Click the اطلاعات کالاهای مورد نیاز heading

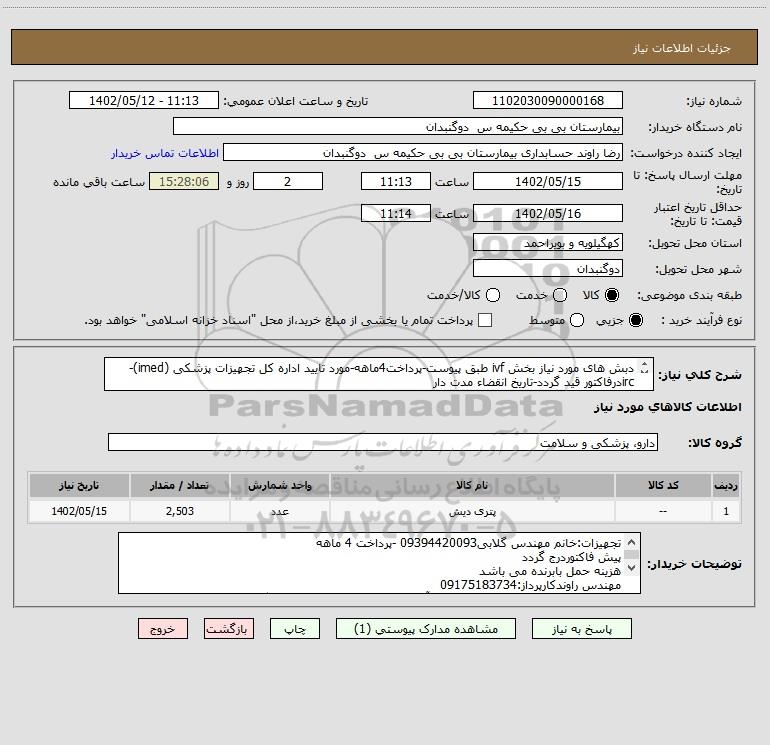[667, 407]
